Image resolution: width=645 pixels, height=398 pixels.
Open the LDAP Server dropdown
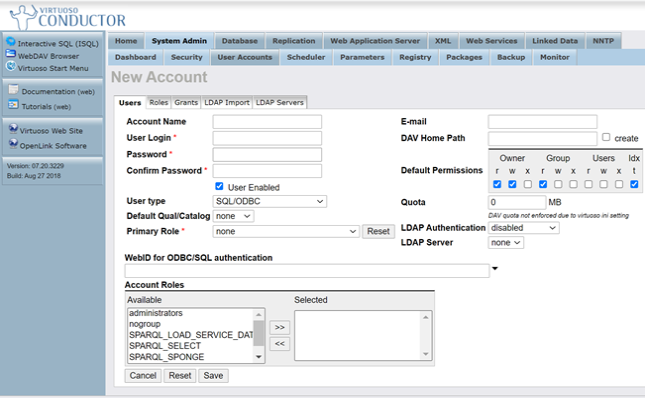coord(506,243)
